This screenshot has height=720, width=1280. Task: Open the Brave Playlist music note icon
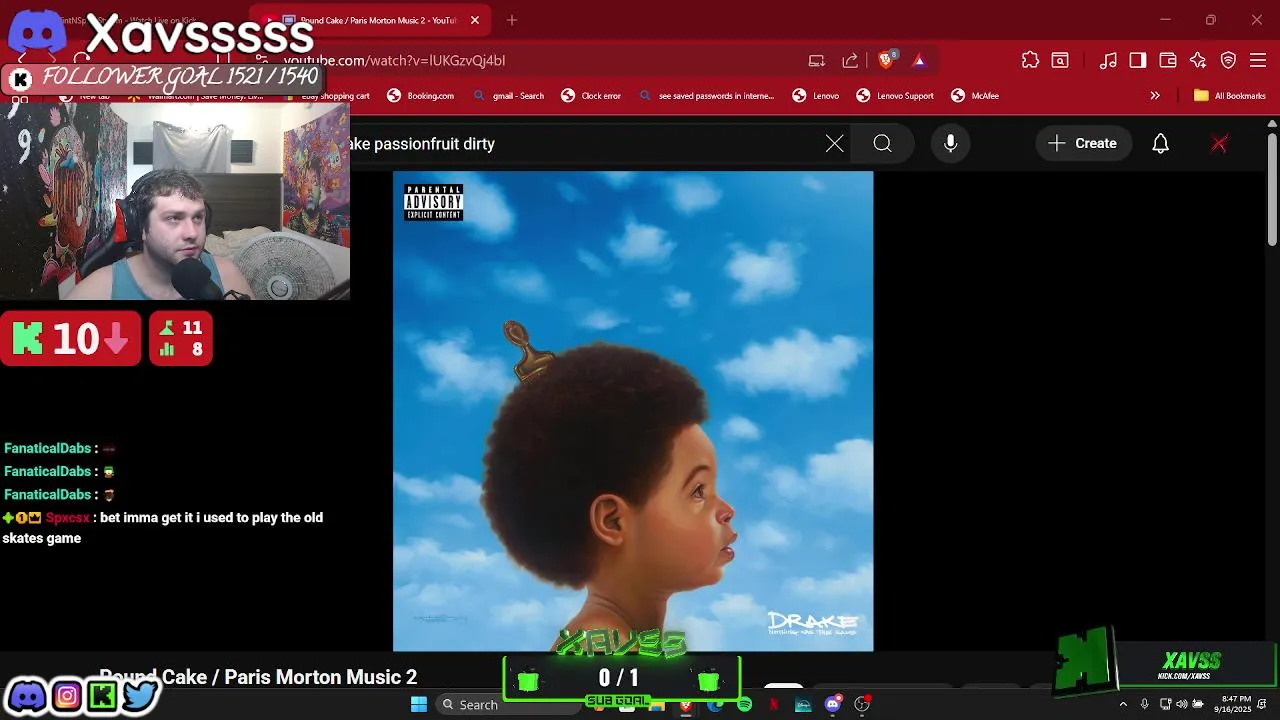pos(1108,61)
